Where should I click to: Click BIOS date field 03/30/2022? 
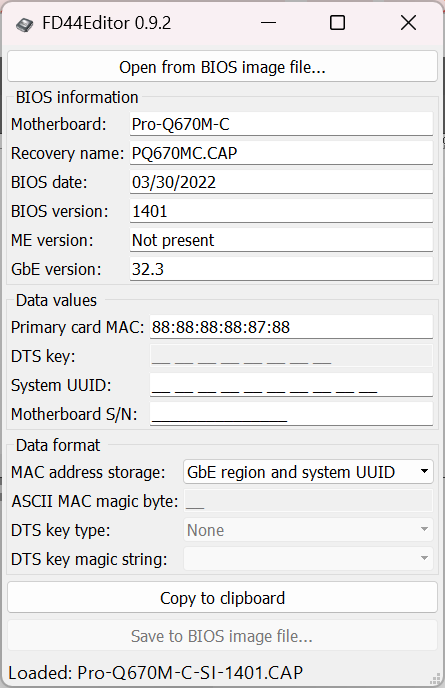click(x=281, y=182)
